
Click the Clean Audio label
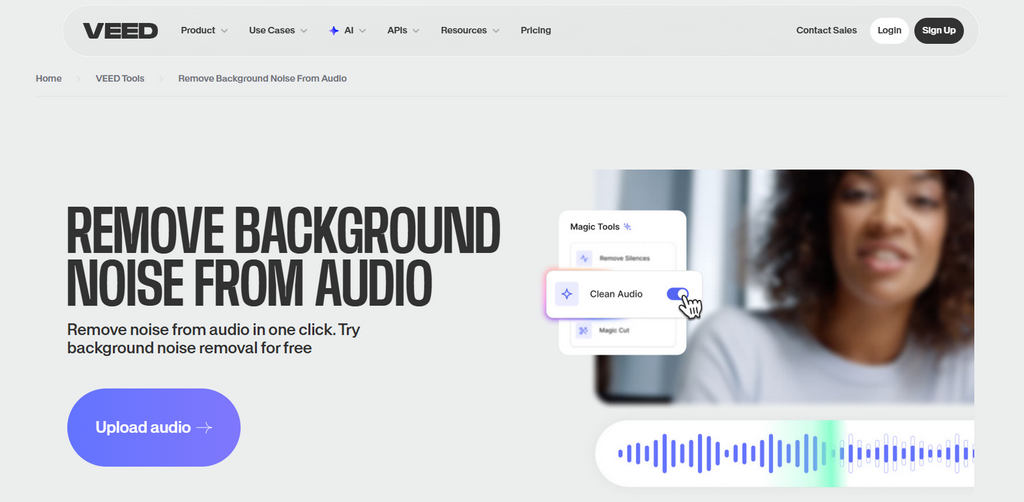click(616, 294)
